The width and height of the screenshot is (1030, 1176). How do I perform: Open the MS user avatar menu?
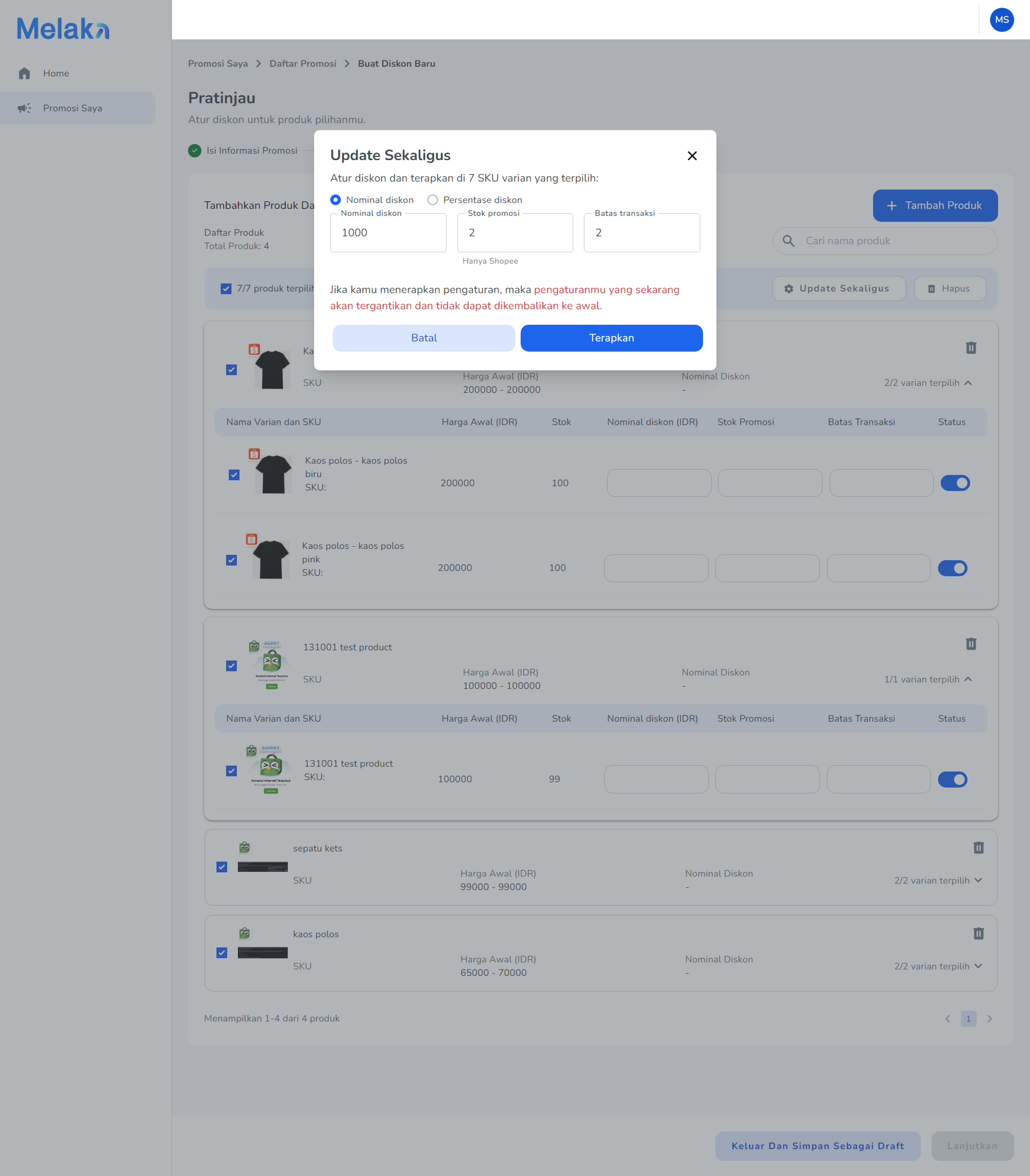tap(1001, 20)
